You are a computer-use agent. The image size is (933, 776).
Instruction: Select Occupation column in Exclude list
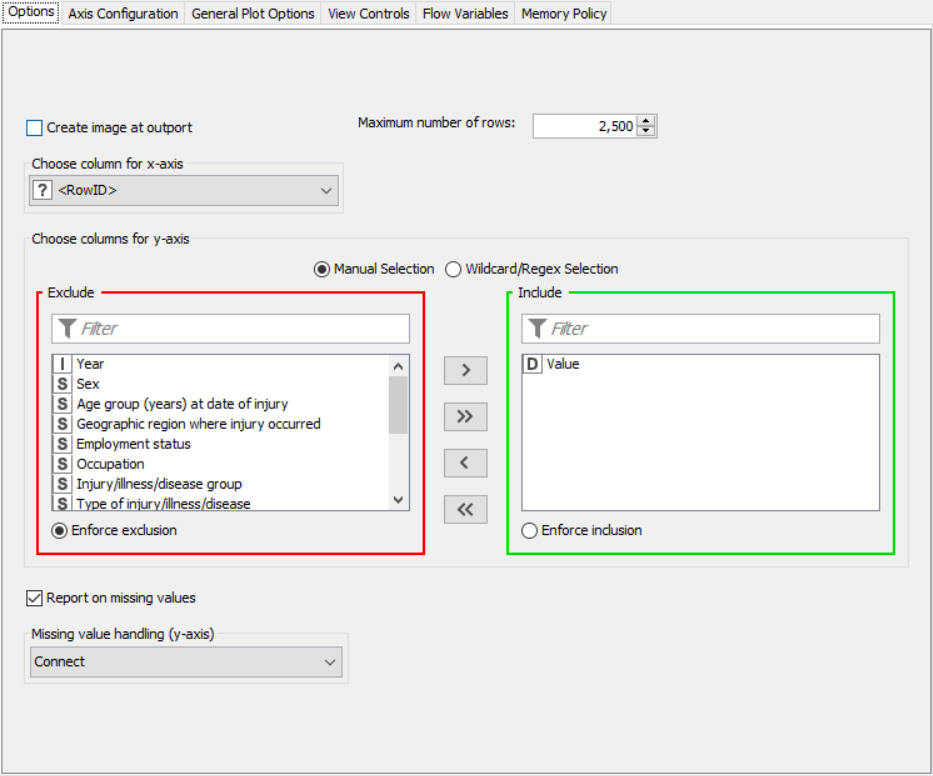point(221,464)
